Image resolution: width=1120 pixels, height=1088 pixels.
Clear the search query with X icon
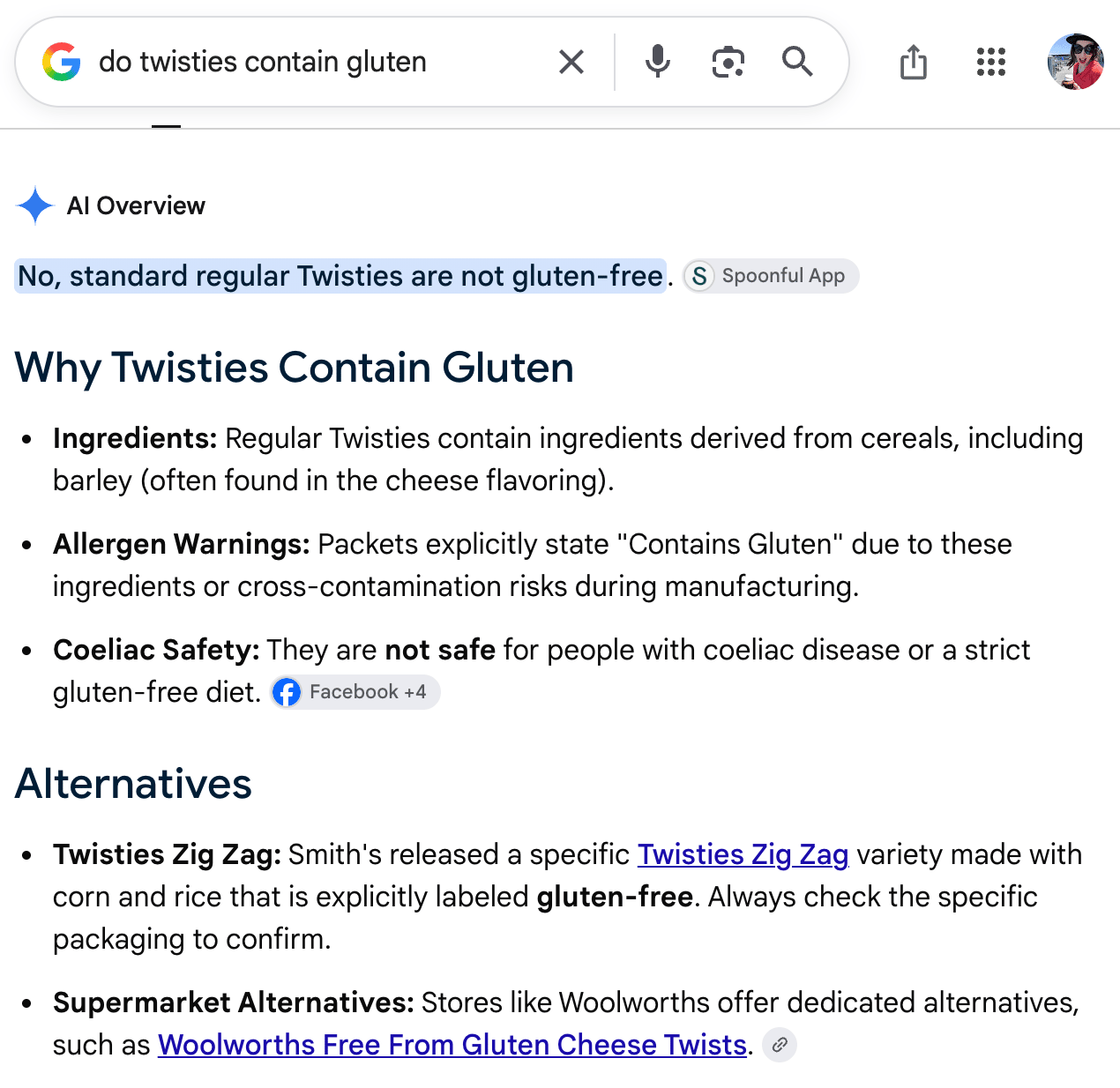coord(571,62)
